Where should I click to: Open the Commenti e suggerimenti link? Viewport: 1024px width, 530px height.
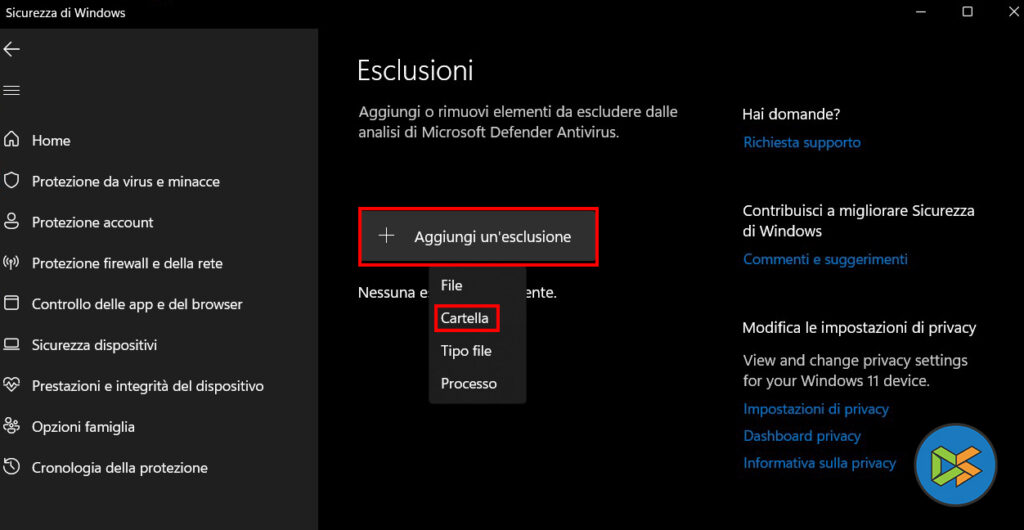pos(825,259)
